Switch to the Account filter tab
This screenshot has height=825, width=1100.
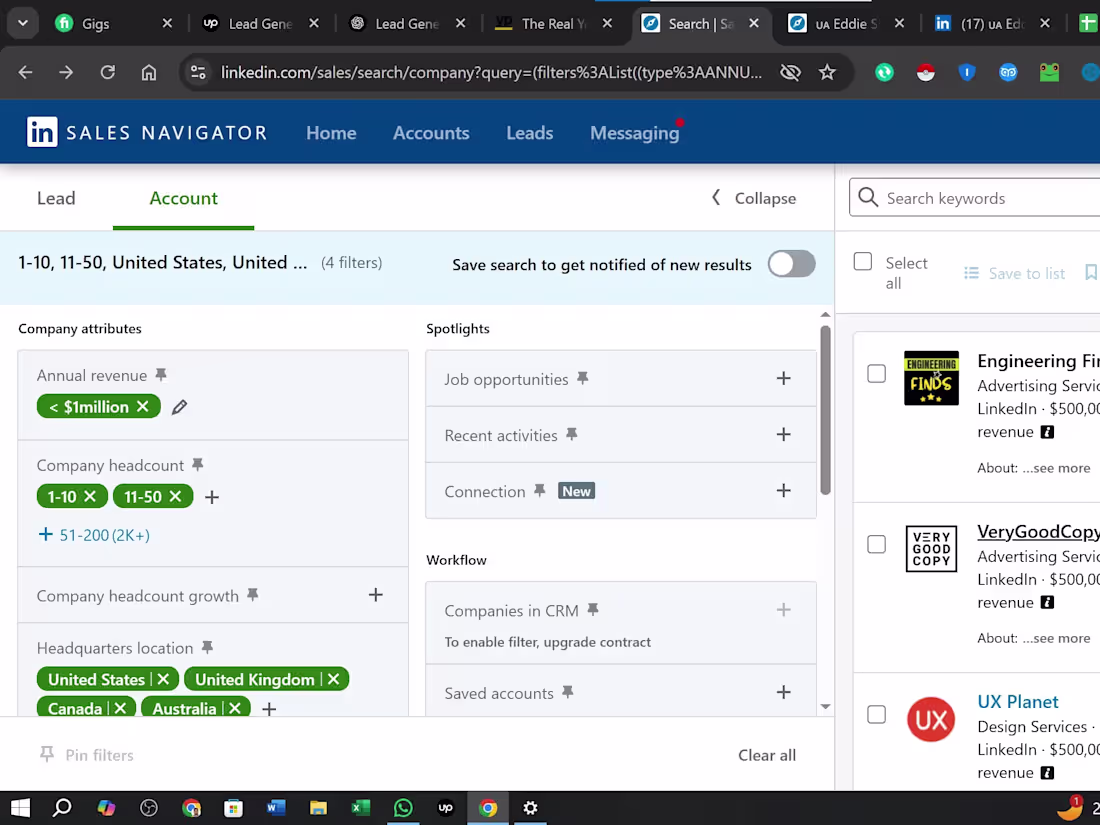tap(183, 199)
